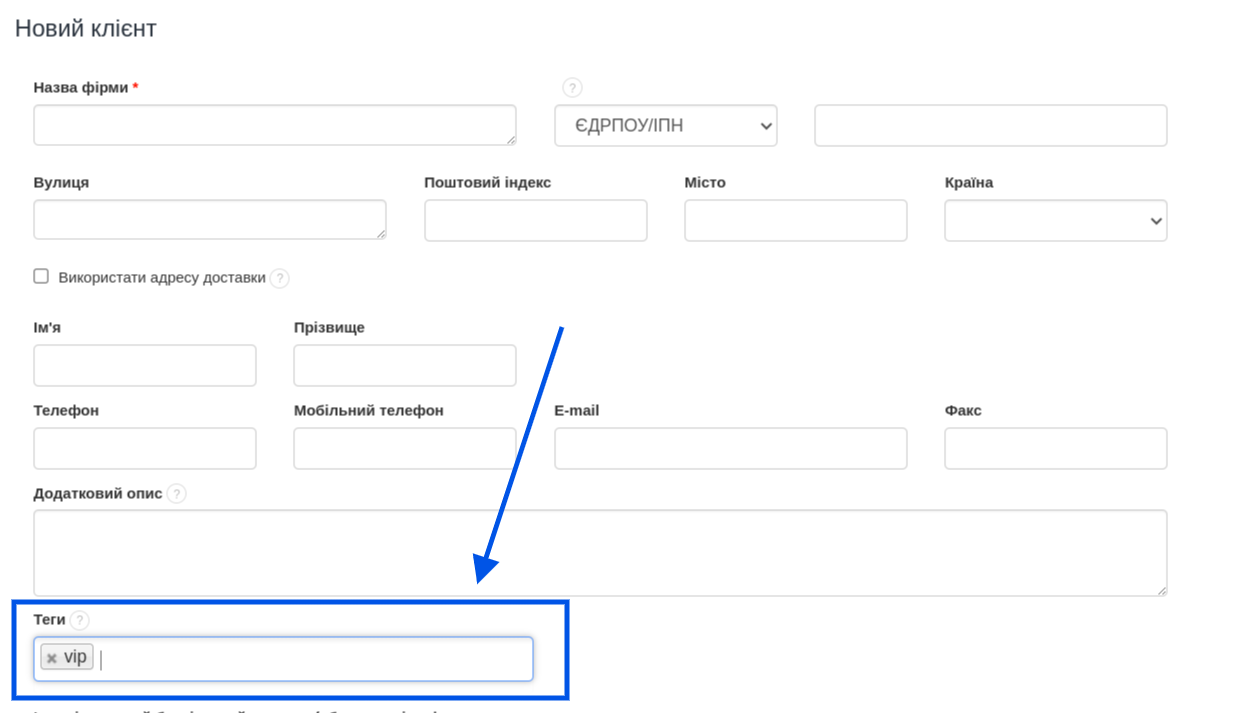
Task: Expand the Країна dropdown
Action: click(x=1055, y=220)
